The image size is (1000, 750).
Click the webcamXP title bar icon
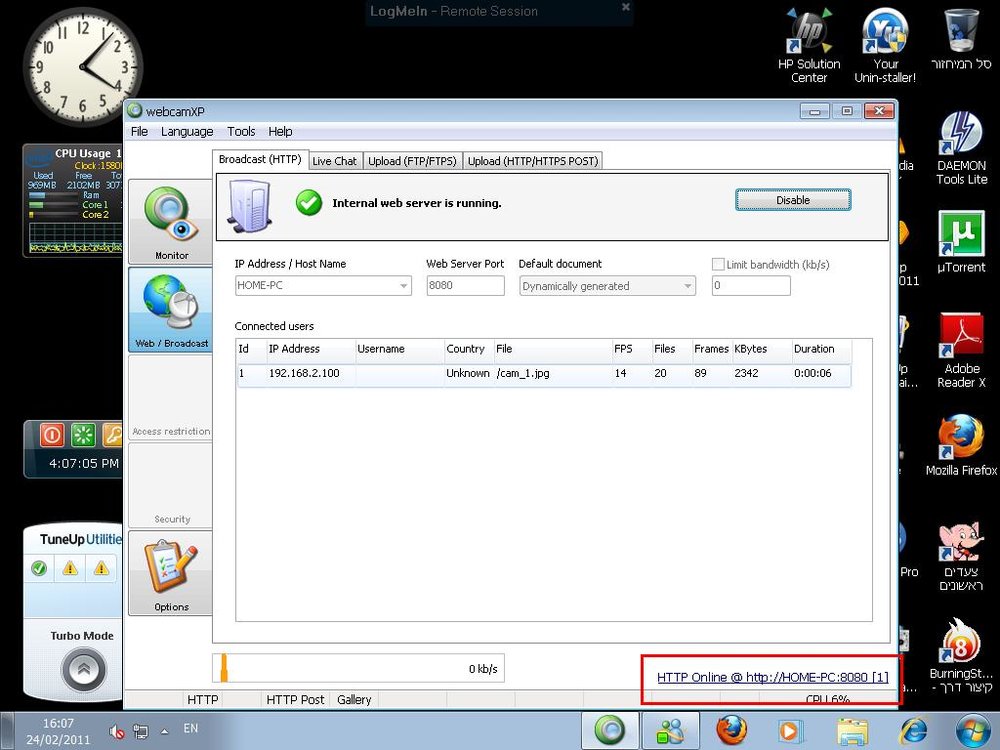click(x=135, y=110)
